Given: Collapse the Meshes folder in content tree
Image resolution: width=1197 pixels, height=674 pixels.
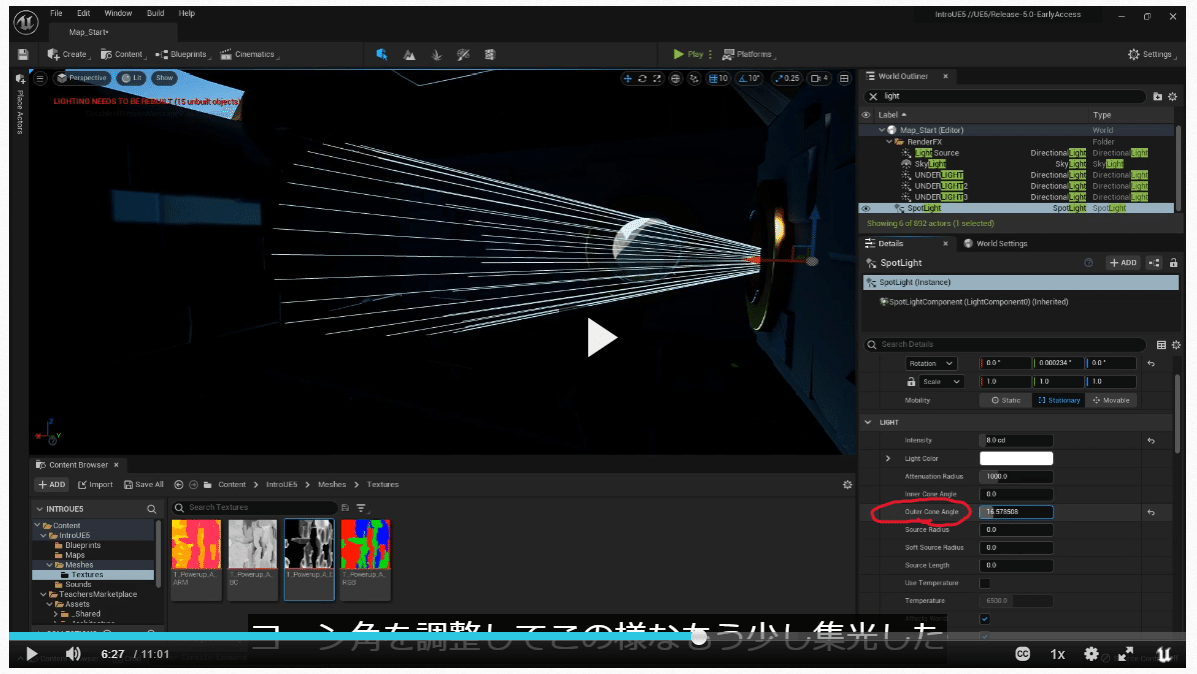Looking at the screenshot, I should pyautogui.click(x=50, y=565).
